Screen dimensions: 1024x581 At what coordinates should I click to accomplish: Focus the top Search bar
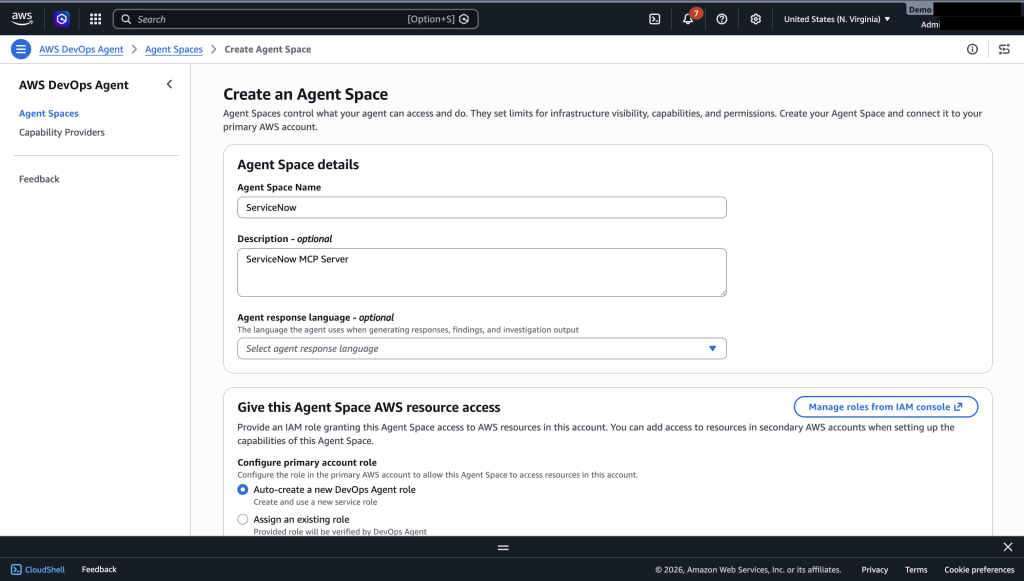pos(295,19)
